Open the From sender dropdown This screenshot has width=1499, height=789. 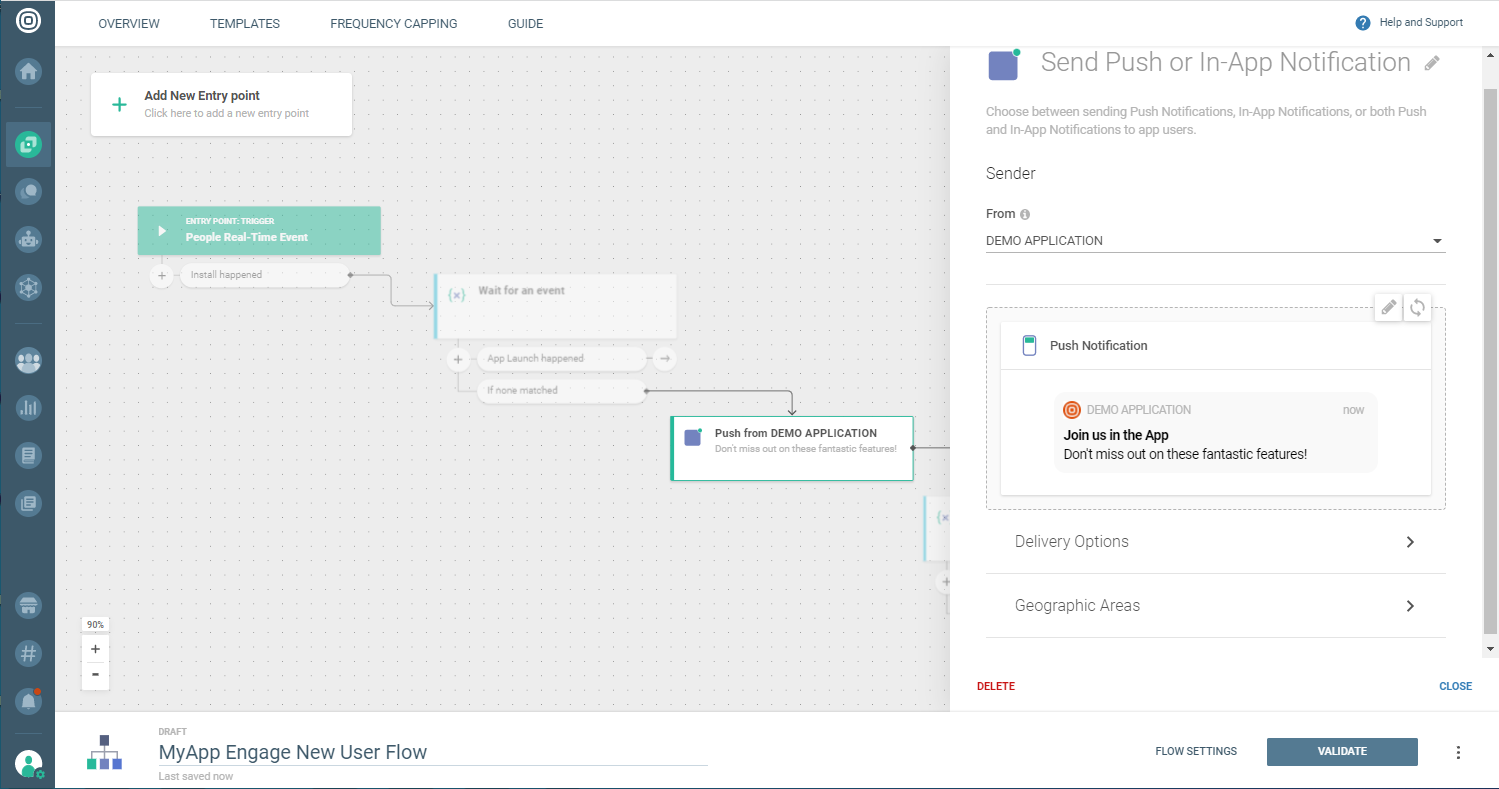click(1215, 241)
